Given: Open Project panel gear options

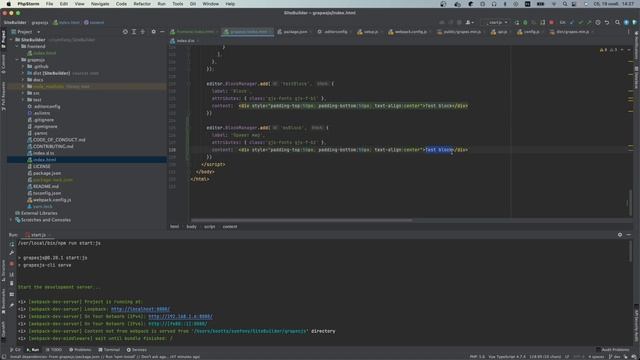Looking at the screenshot, I should click(153, 32).
